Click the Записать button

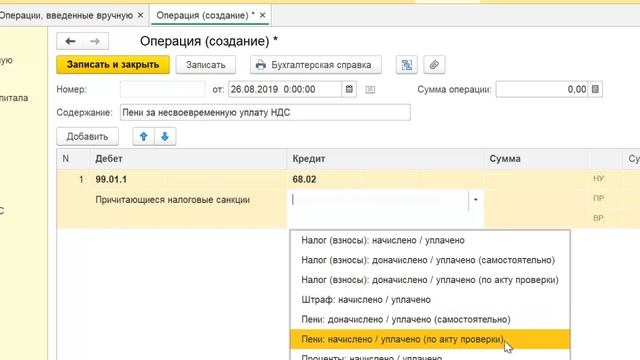[x=206, y=65]
